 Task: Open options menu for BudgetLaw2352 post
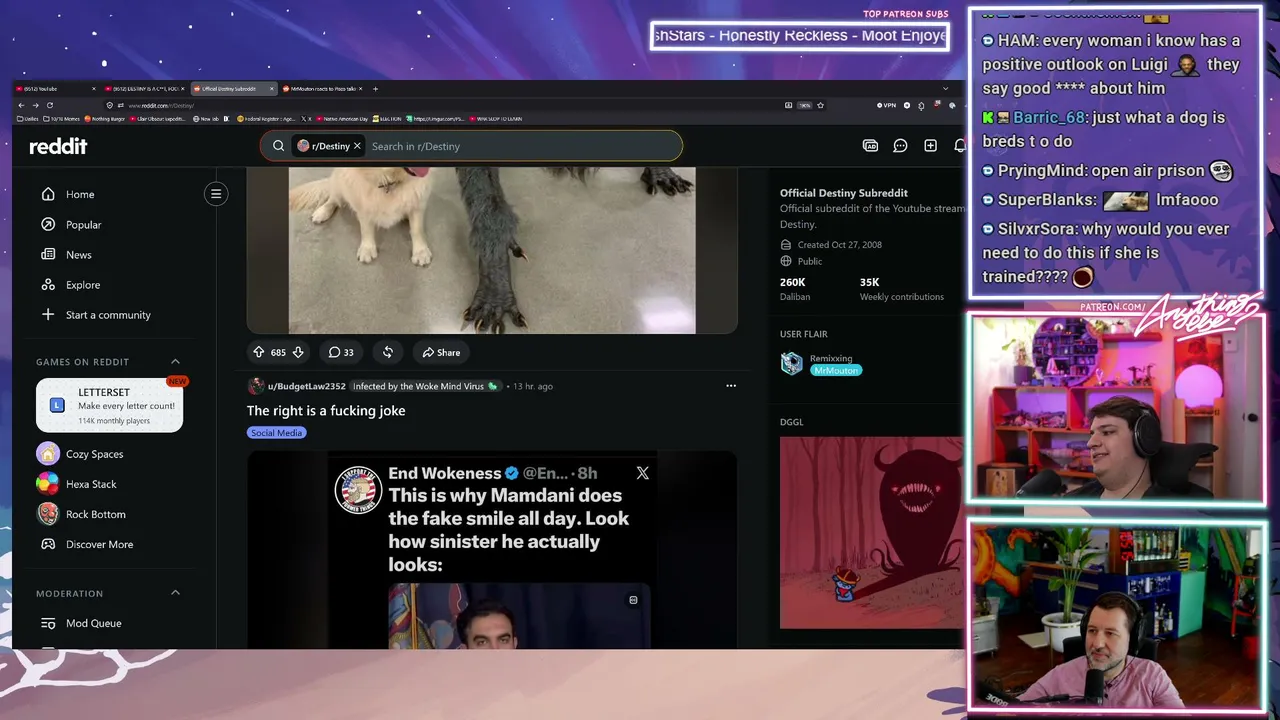click(x=731, y=386)
